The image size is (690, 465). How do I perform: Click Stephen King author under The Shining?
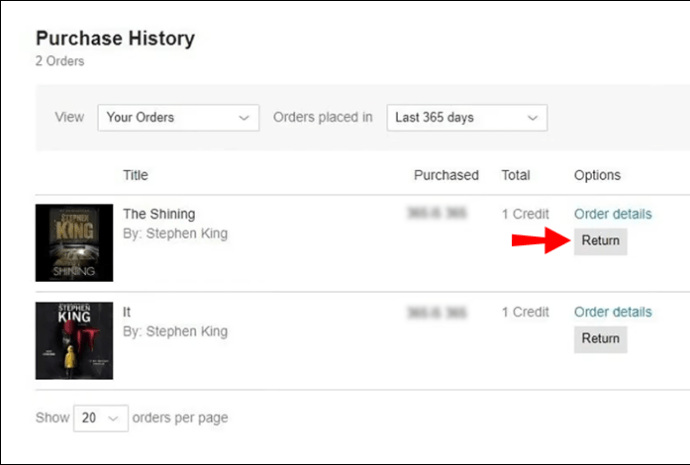(x=187, y=234)
